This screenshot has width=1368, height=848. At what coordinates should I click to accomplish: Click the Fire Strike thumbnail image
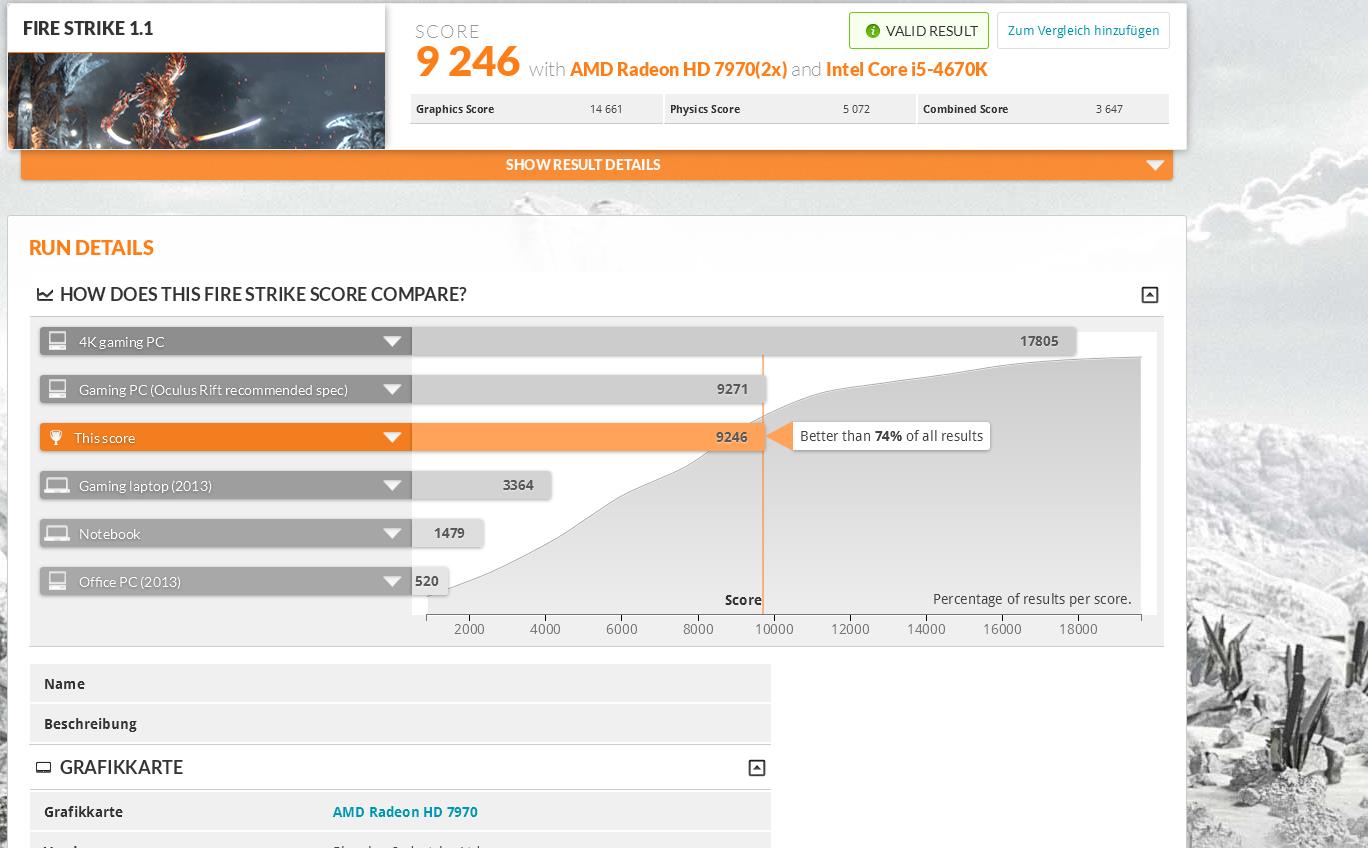[x=196, y=101]
